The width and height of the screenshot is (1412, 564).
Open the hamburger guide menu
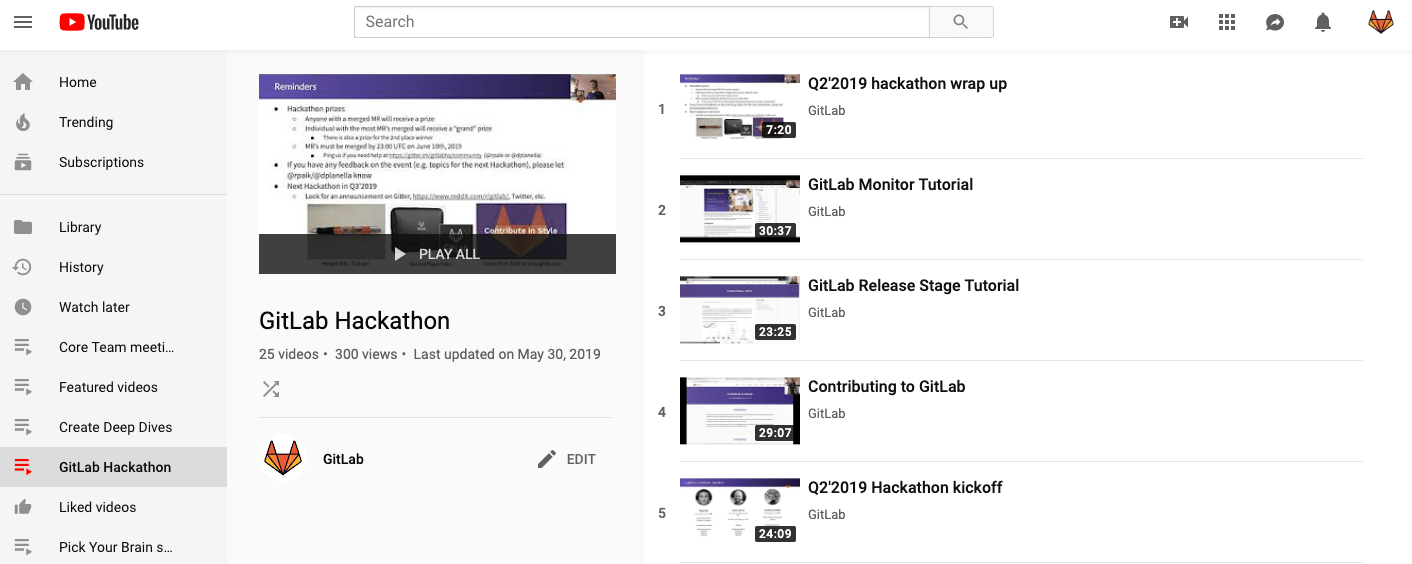(23, 22)
